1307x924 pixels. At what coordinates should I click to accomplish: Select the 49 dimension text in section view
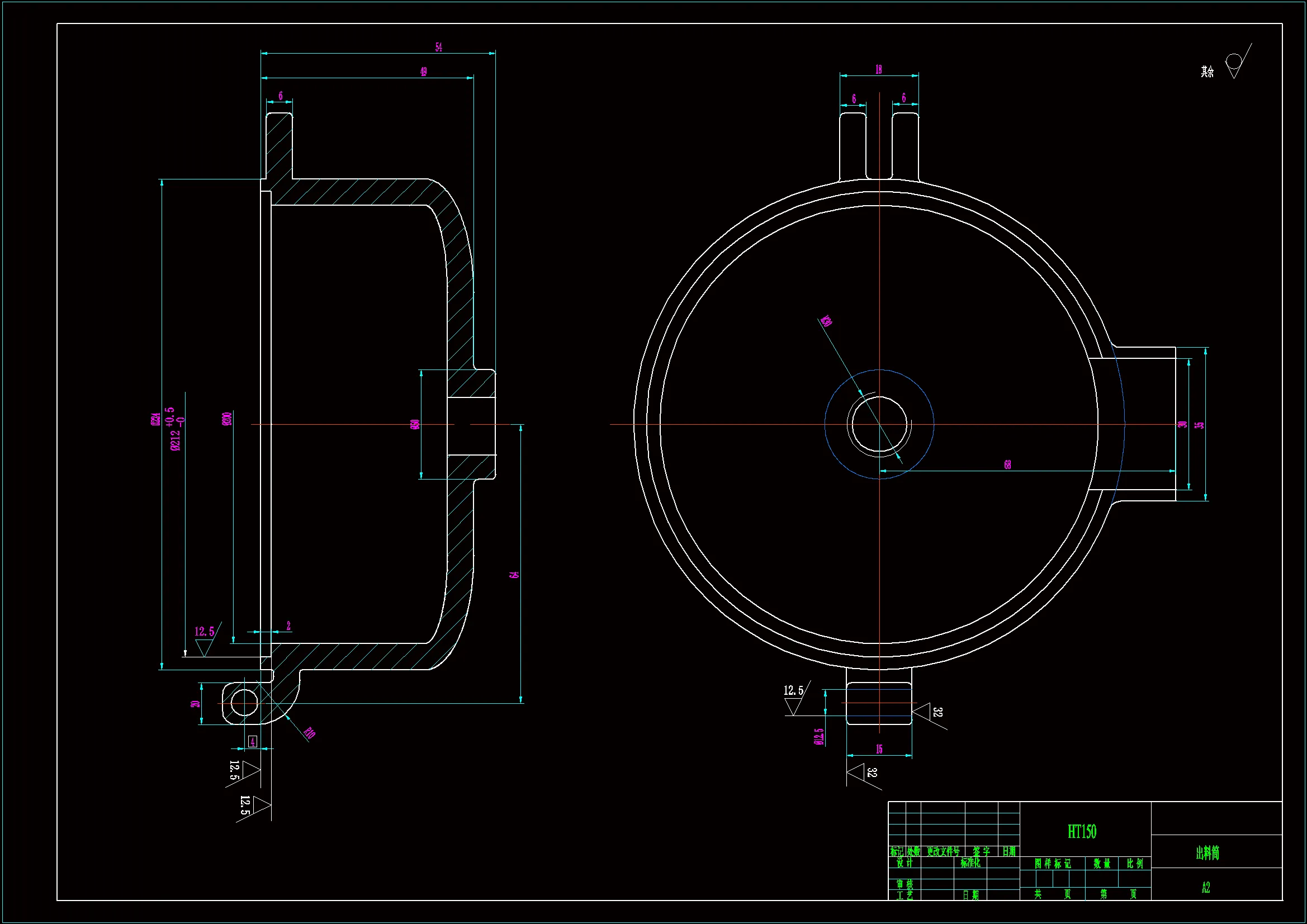click(424, 72)
